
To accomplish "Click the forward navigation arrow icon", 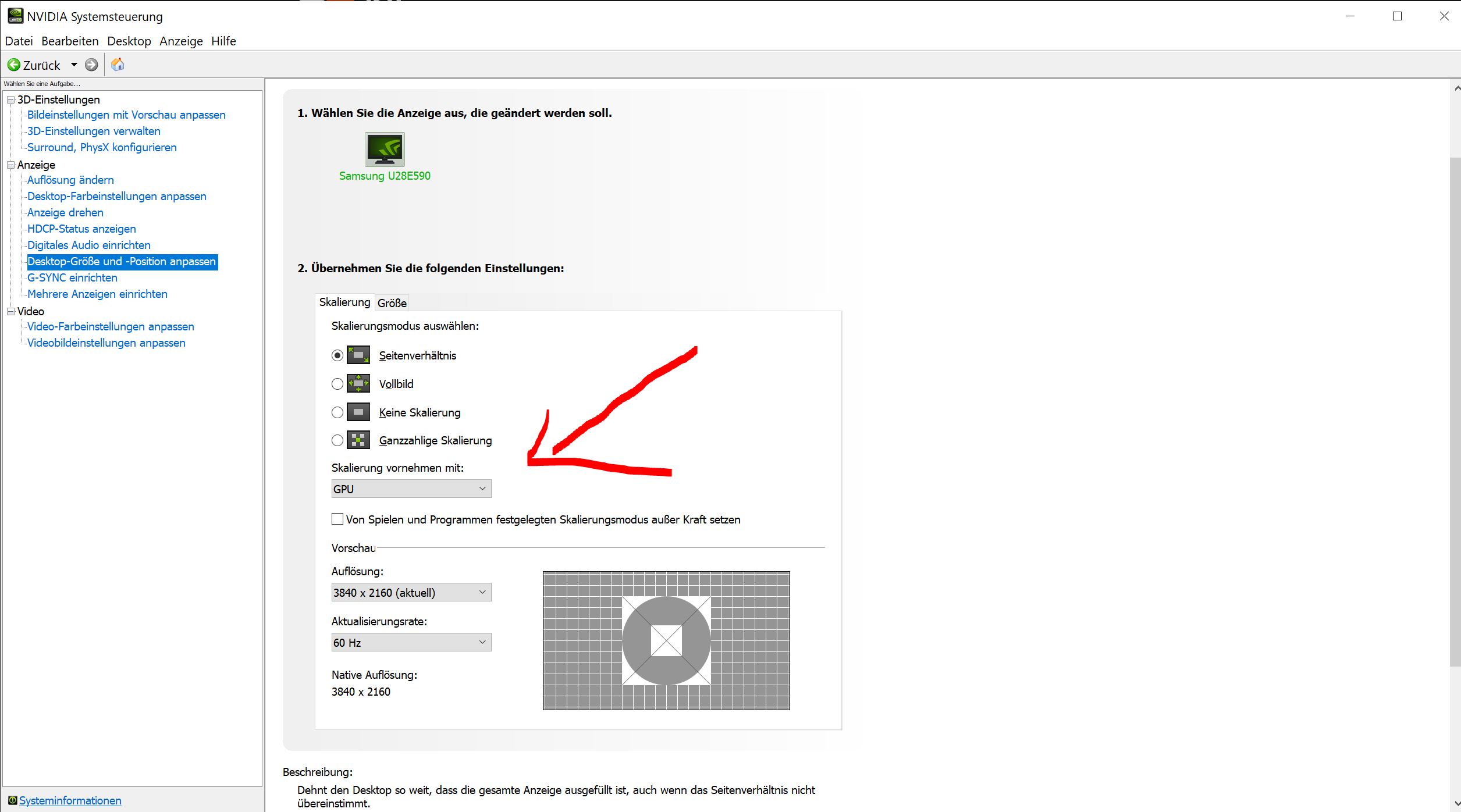I will tap(91, 65).
